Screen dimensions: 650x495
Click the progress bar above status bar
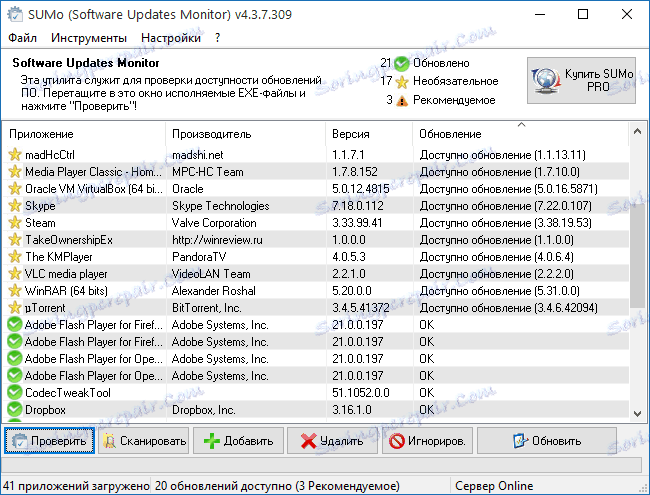(x=322, y=464)
